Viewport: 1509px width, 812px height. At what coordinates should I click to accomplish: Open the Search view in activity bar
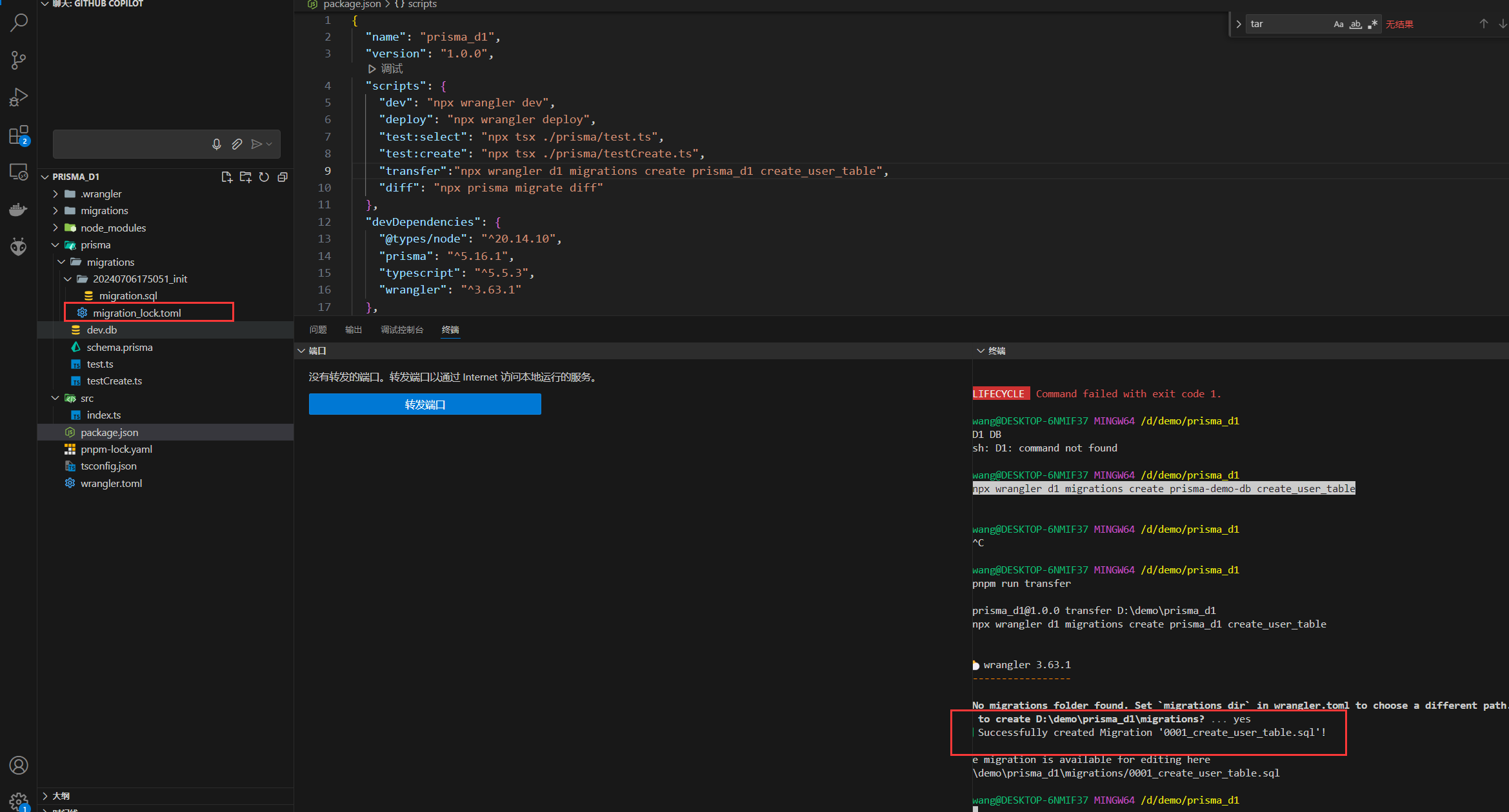click(19, 23)
